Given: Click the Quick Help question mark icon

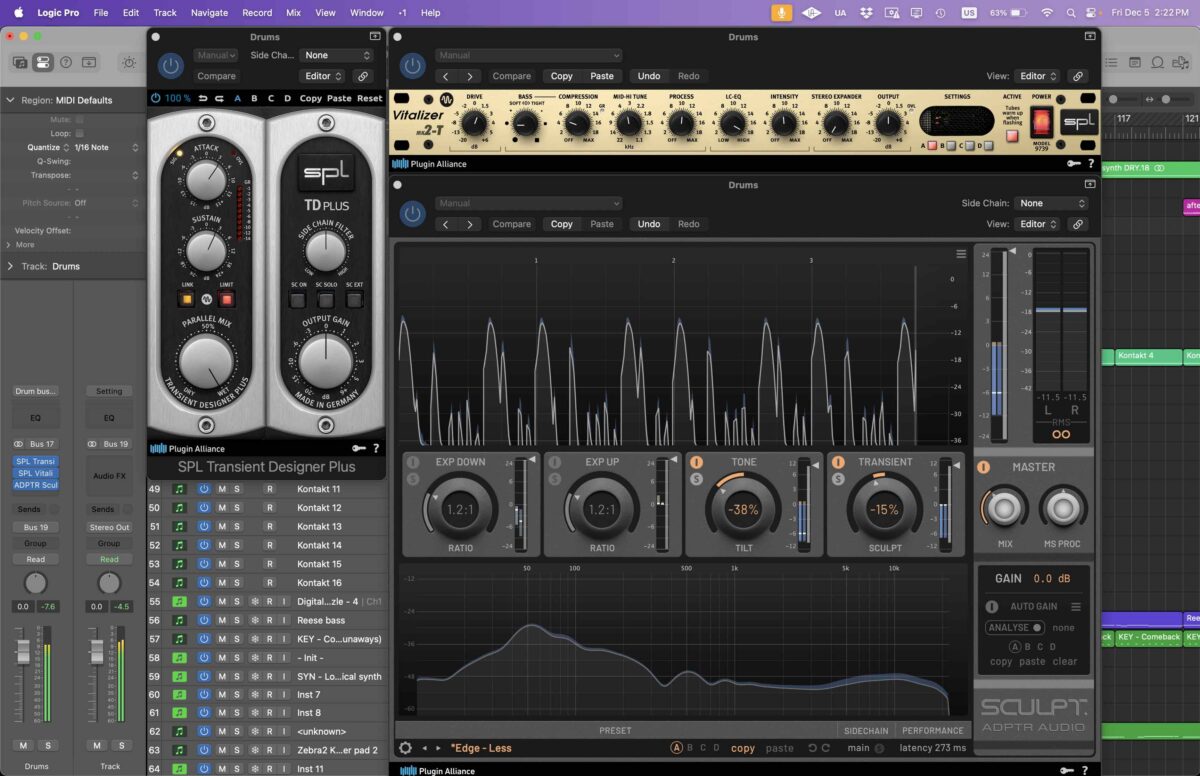Looking at the screenshot, I should (66, 62).
